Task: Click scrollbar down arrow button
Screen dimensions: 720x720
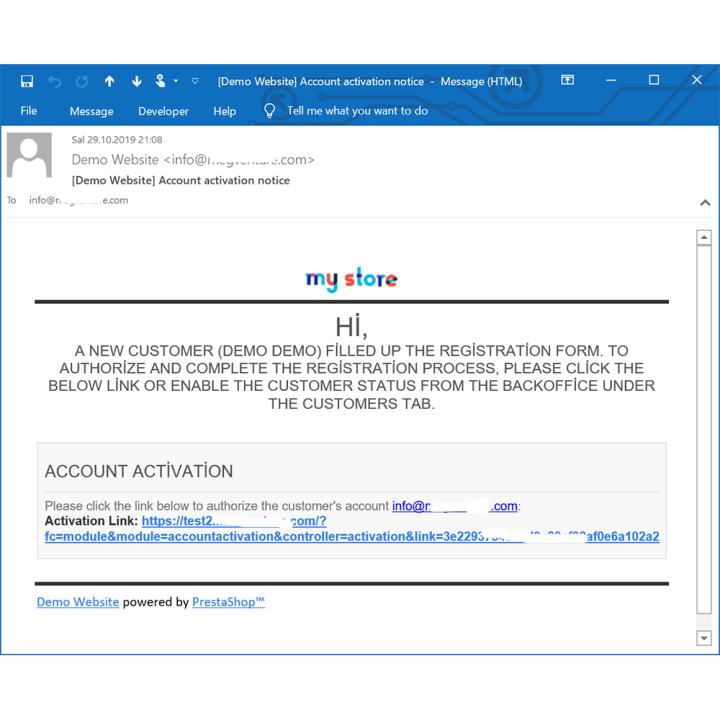Action: tap(704, 638)
